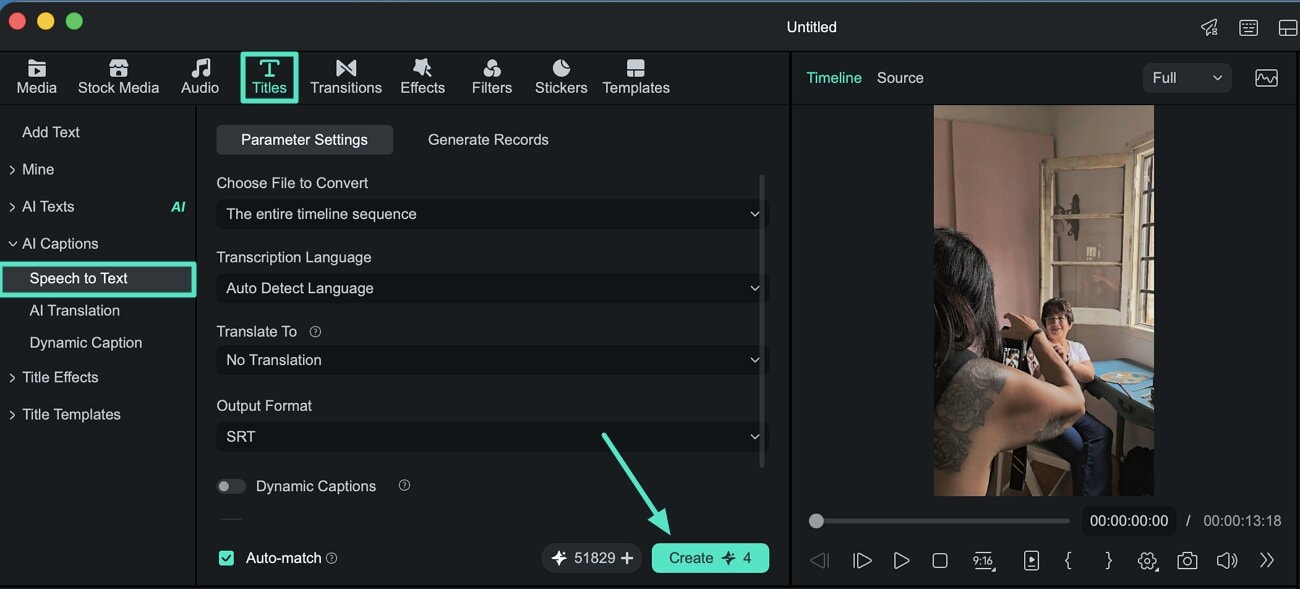Uncheck the Auto-match checkbox

click(226, 558)
